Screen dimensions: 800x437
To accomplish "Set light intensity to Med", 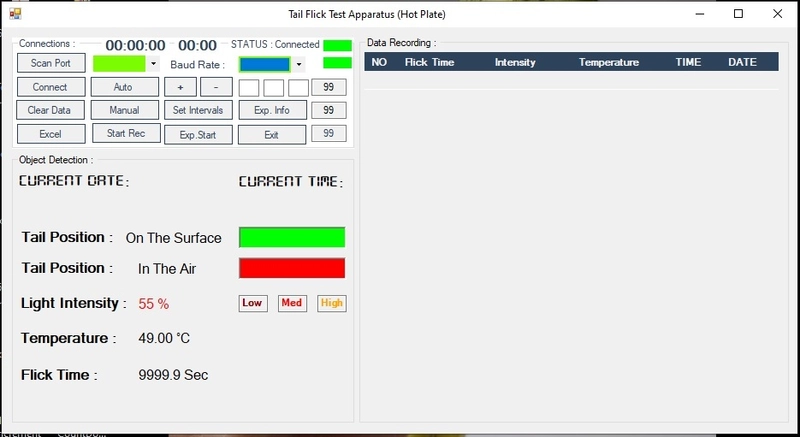I will [x=292, y=303].
